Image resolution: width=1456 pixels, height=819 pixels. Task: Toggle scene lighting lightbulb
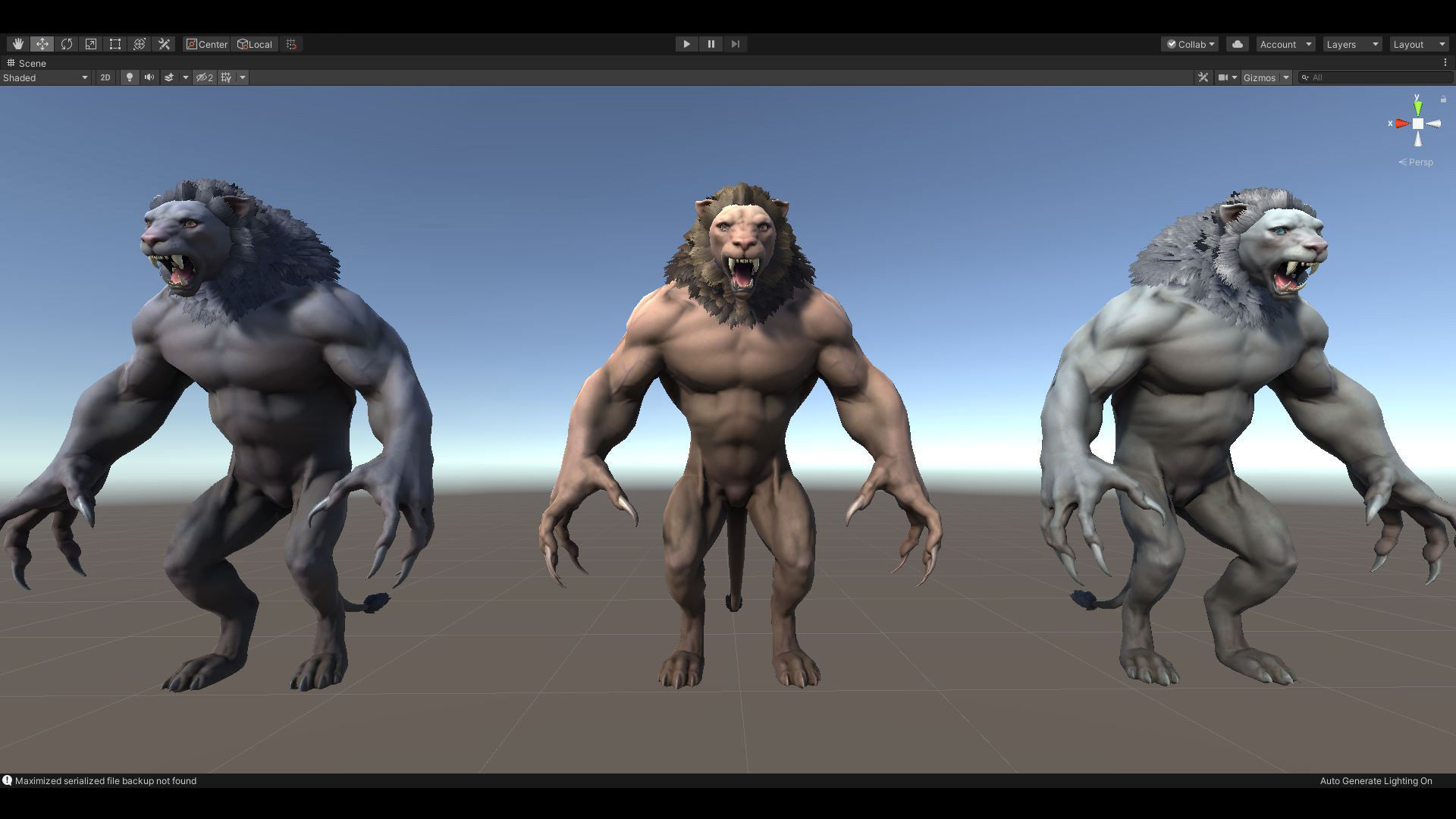(130, 77)
